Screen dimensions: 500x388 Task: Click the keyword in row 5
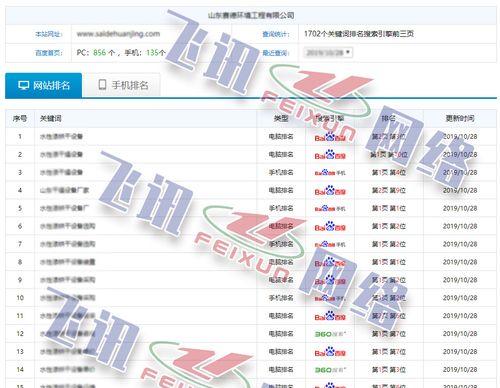65,208
